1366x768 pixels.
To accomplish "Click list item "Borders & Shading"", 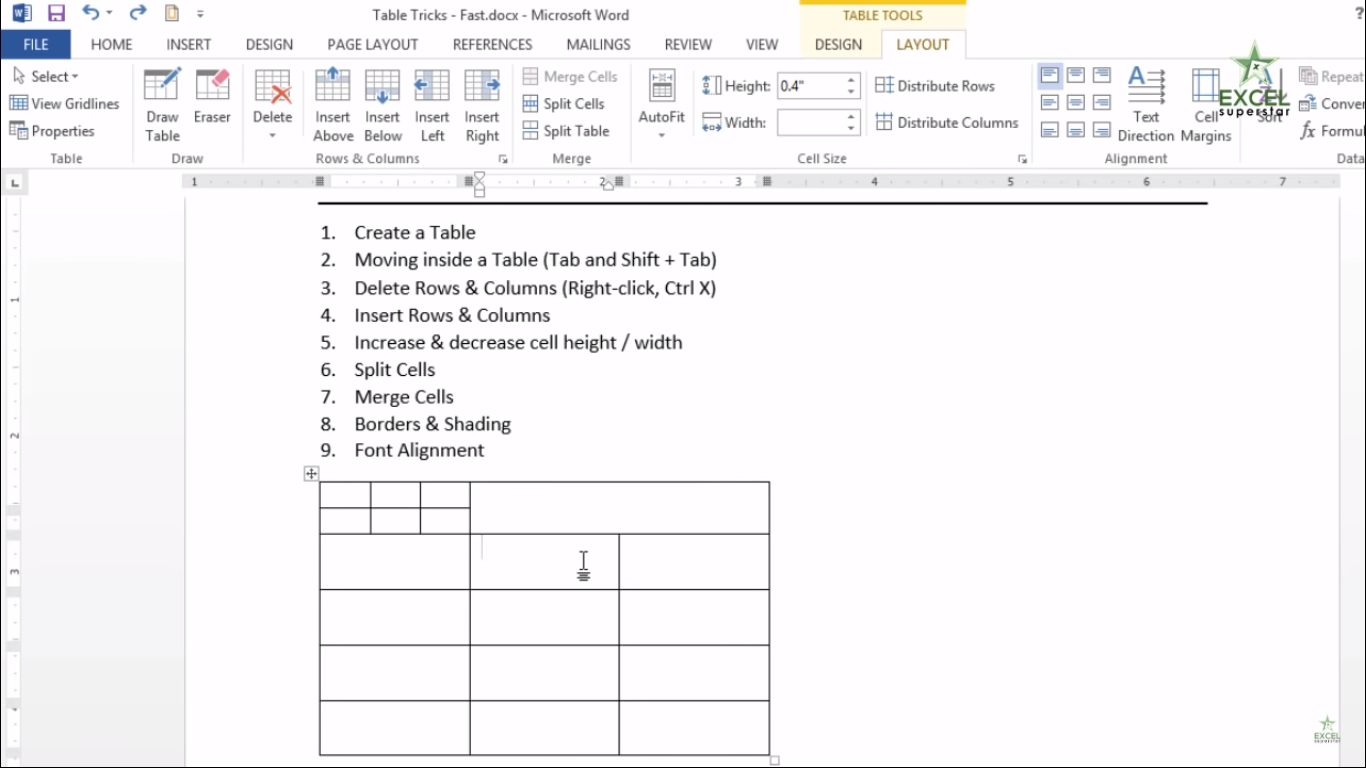I will [x=432, y=424].
